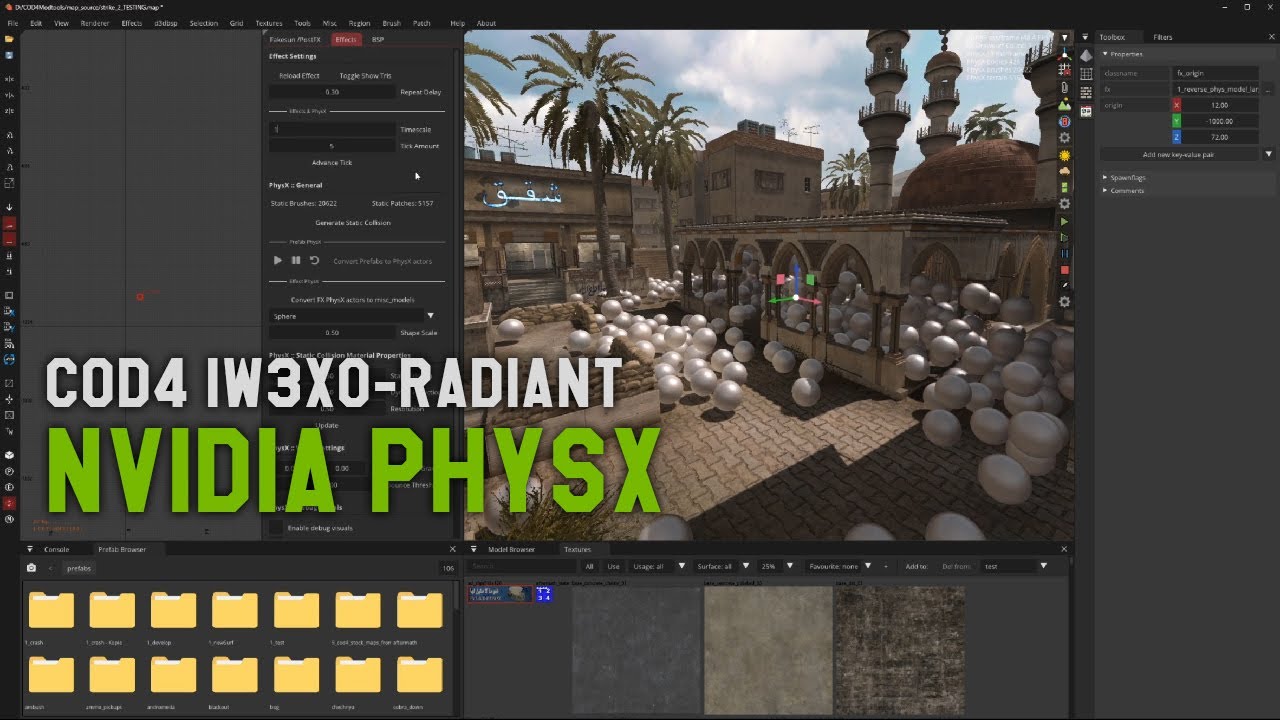The height and width of the screenshot is (720, 1280).
Task: Switch to the Fakesun/PostFX tab
Action: click(294, 39)
